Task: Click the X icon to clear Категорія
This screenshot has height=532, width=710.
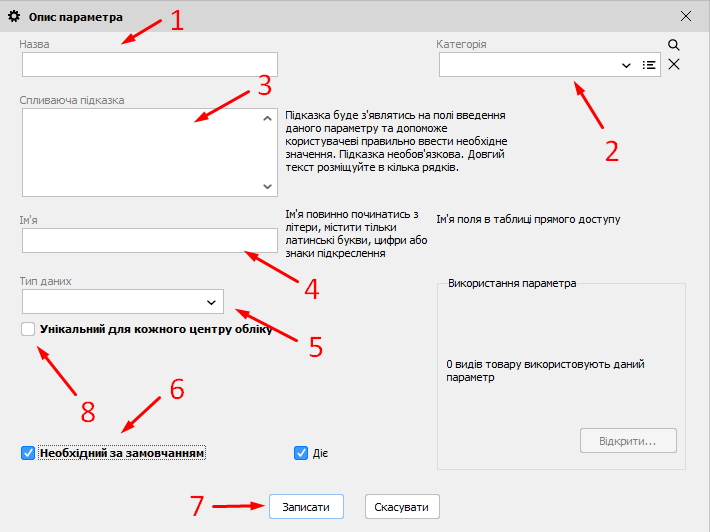Action: [674, 65]
